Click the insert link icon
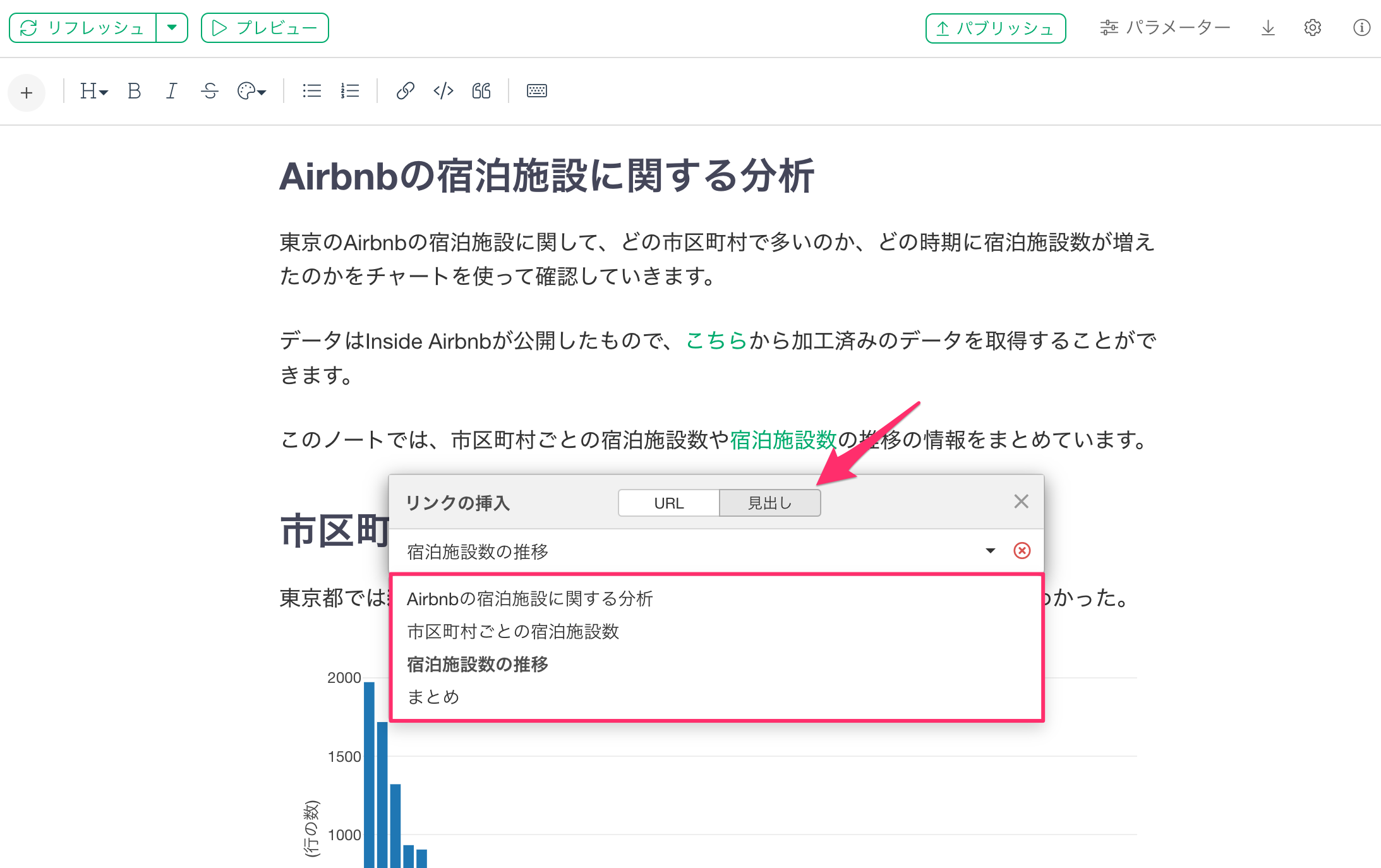Viewport: 1381px width, 868px height. 405,91
